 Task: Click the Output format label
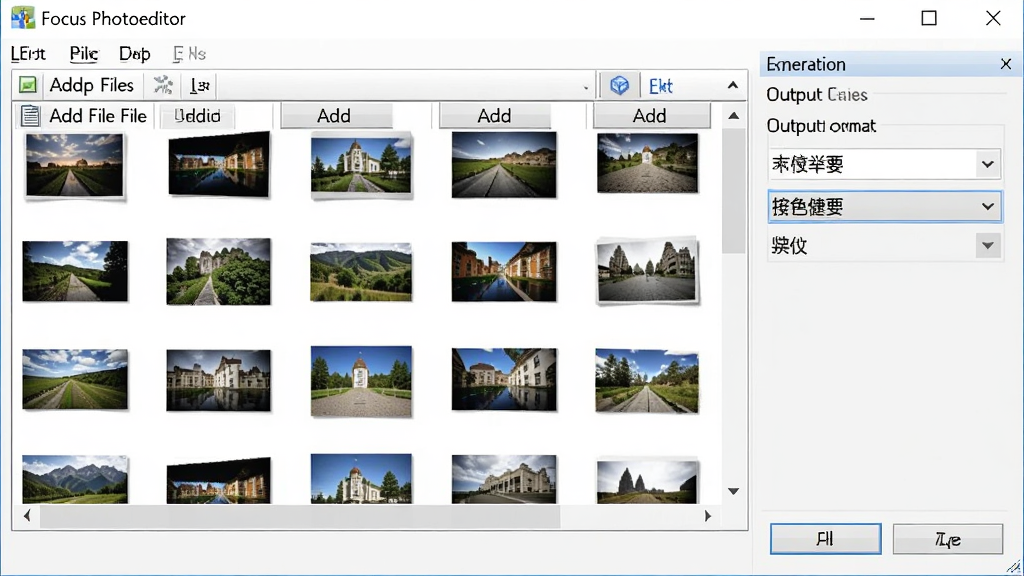821,126
